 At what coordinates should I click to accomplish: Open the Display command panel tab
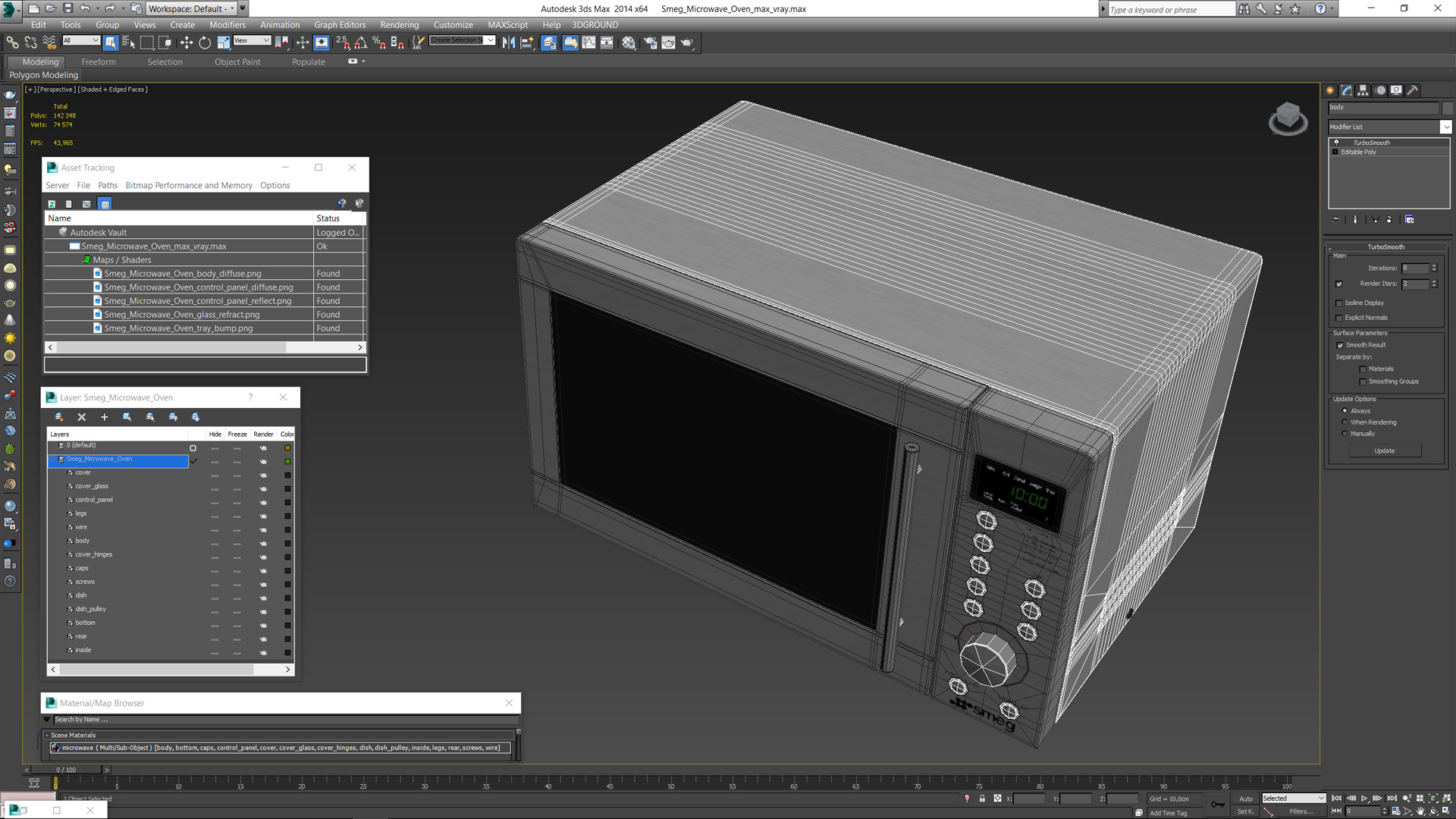(x=1396, y=90)
